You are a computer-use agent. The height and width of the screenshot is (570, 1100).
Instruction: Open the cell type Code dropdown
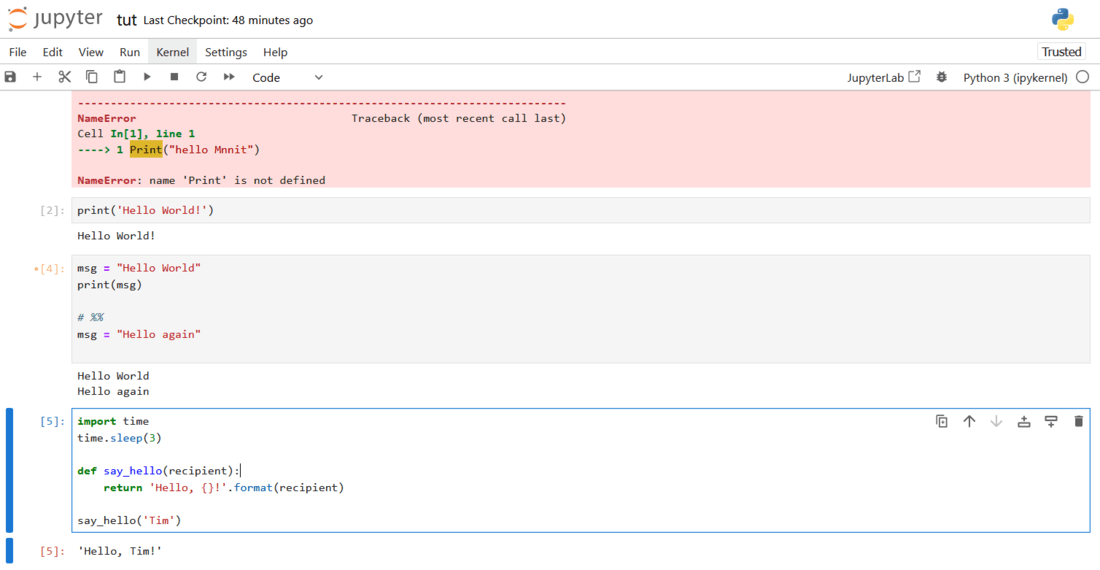(287, 77)
